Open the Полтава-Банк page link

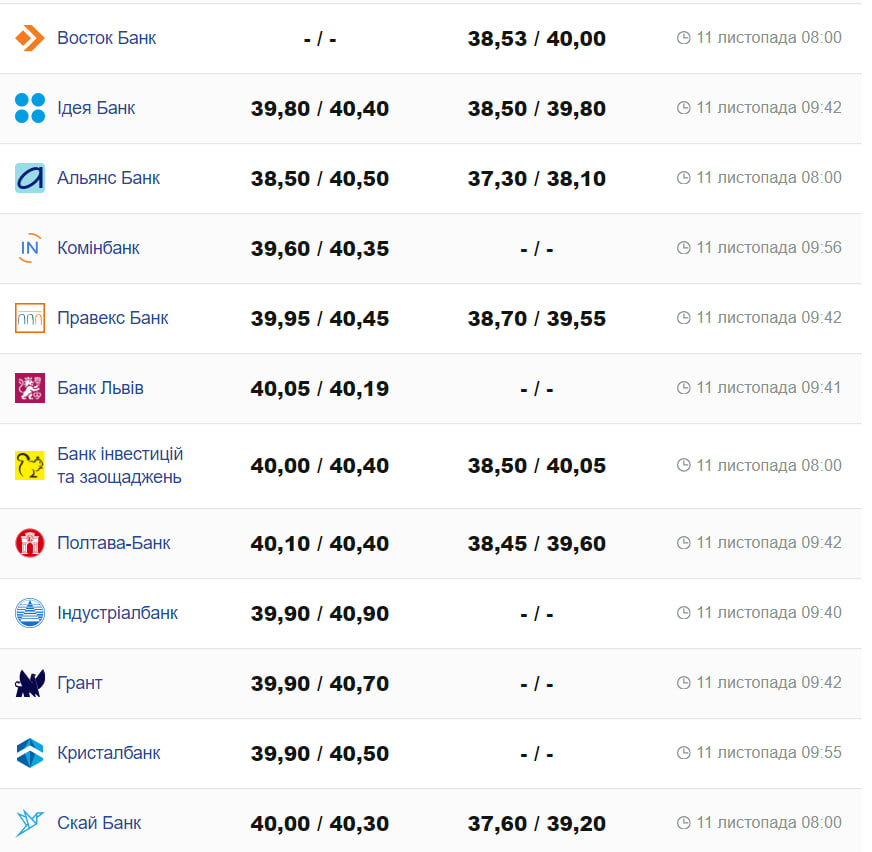pyautogui.click(x=114, y=543)
